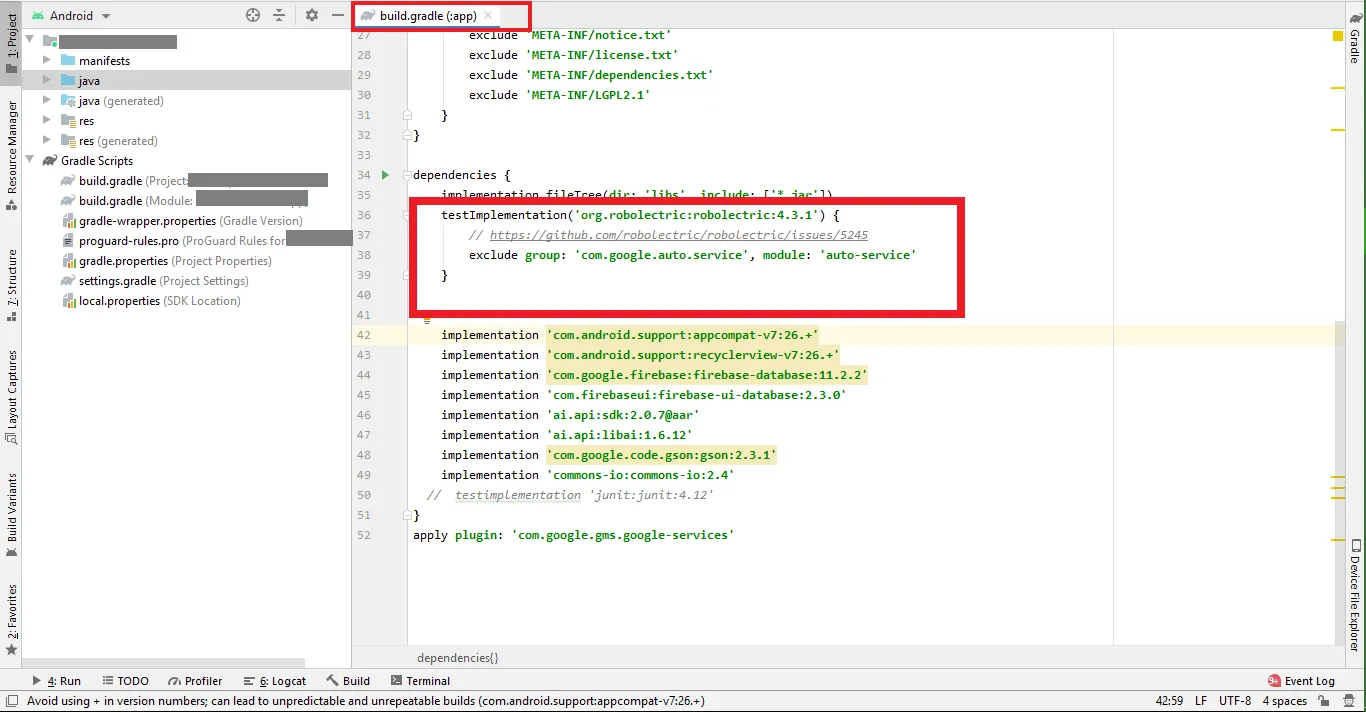
Task: Click the green run arrow beside dependencies
Action: point(385,175)
